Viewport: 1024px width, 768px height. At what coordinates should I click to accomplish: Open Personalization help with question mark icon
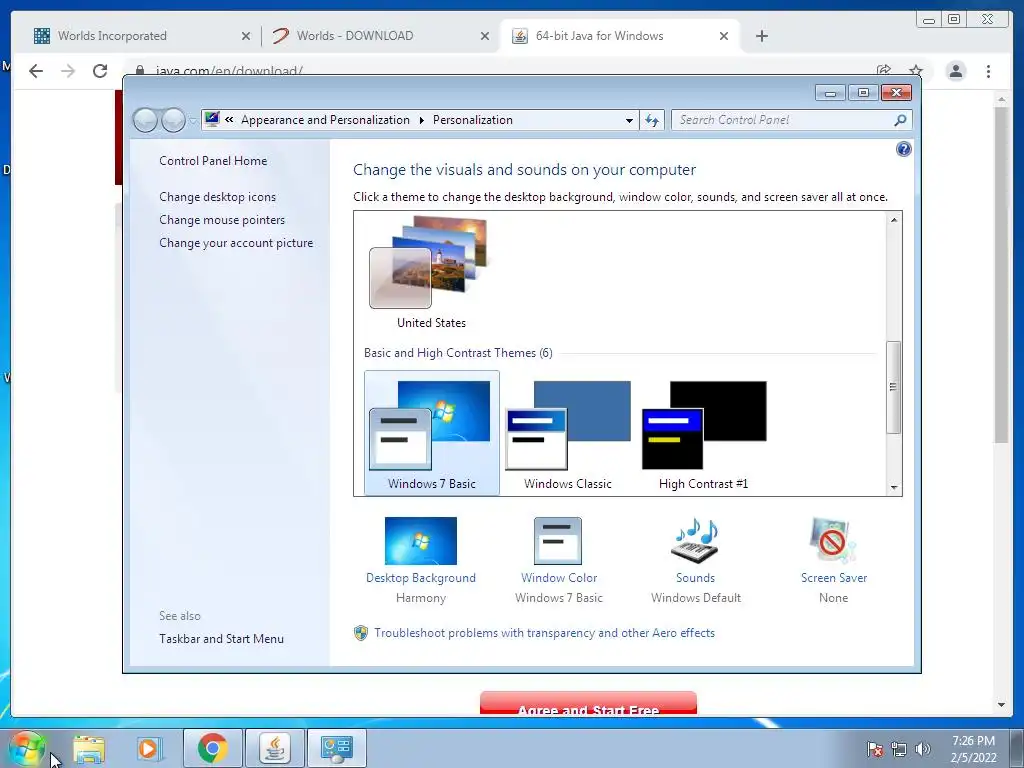click(903, 150)
